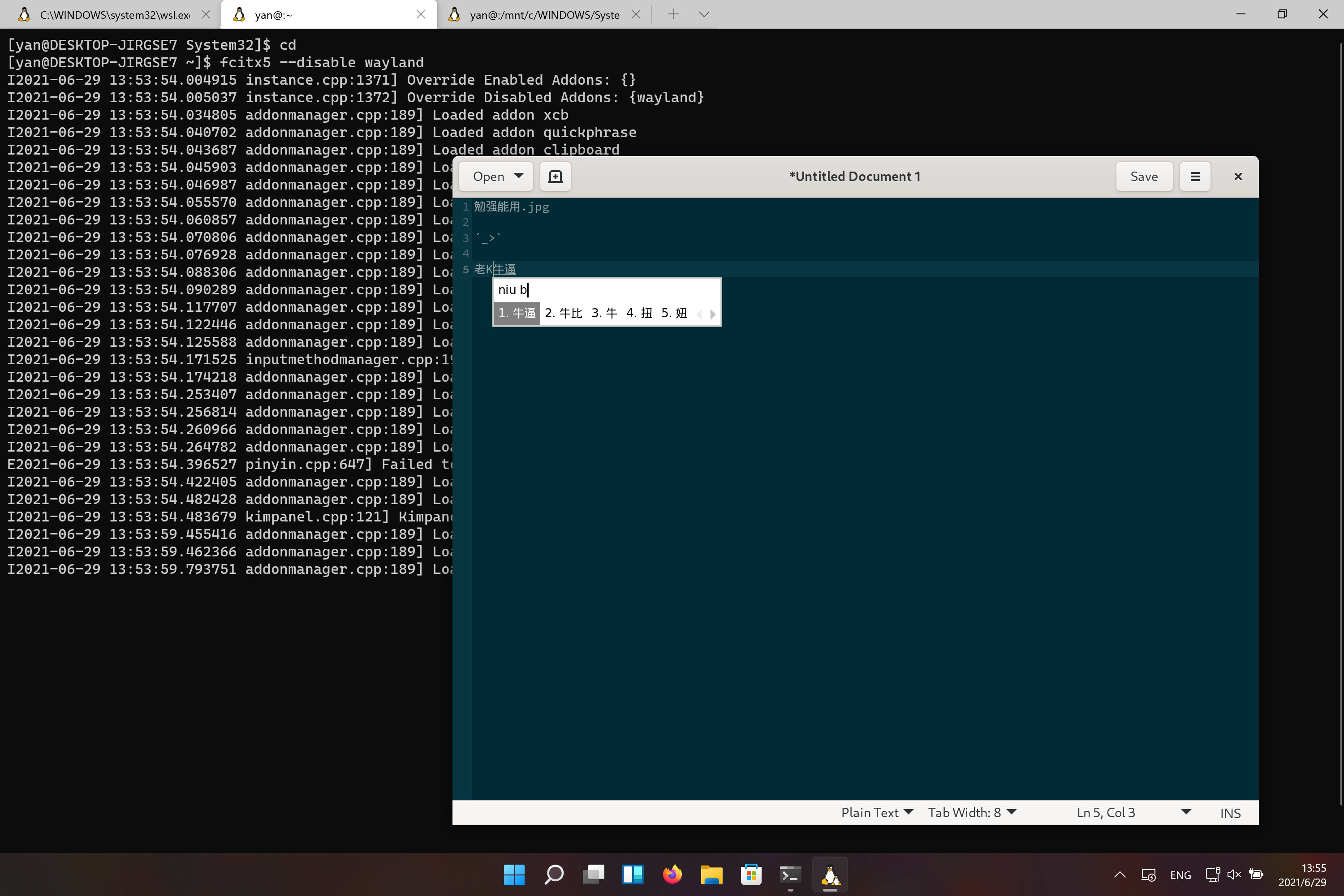The height and width of the screenshot is (896, 1344).
Task: Restore down the Windows Terminal window
Action: click(1282, 14)
